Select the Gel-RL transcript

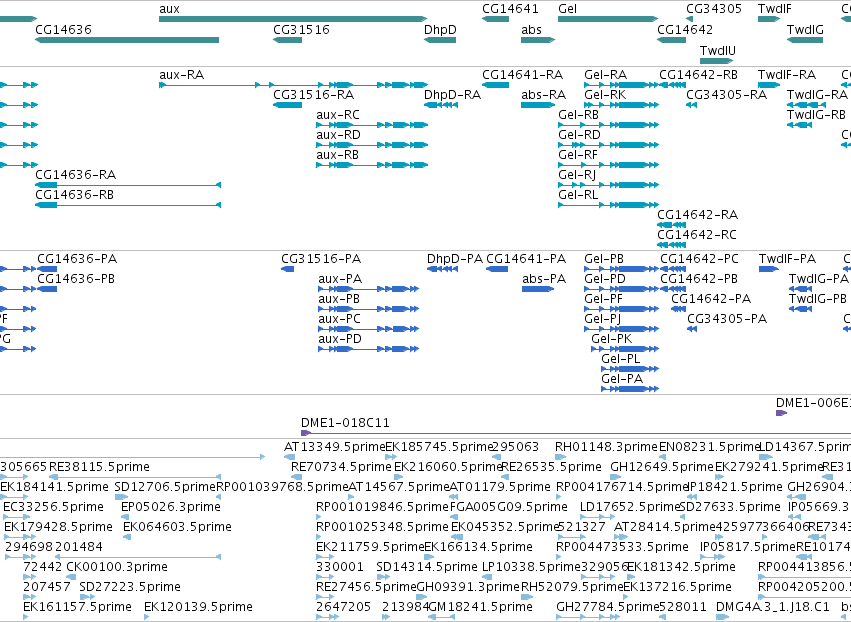point(608,205)
